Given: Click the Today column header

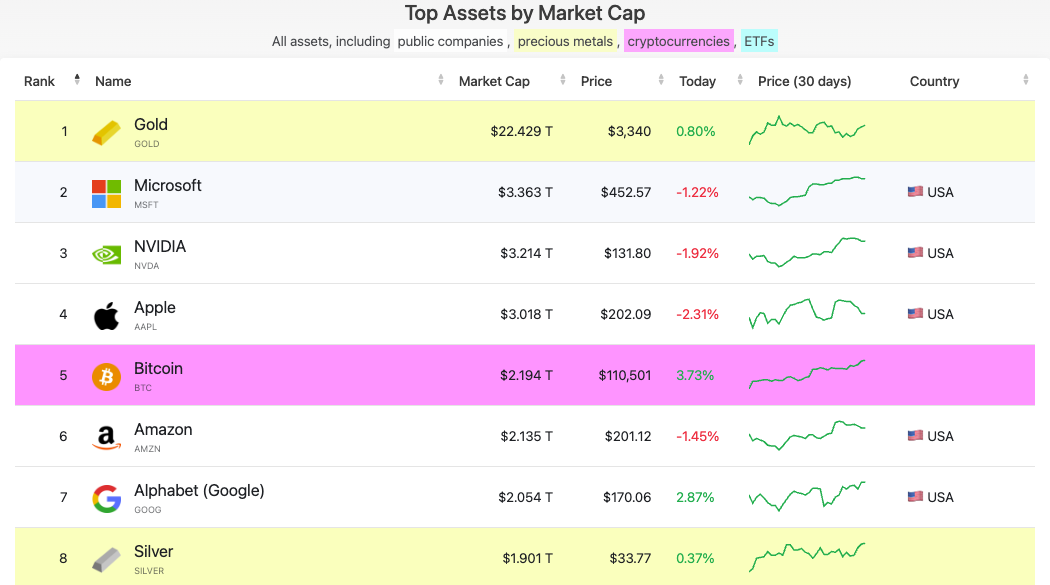Looking at the screenshot, I should pyautogui.click(x=697, y=81).
